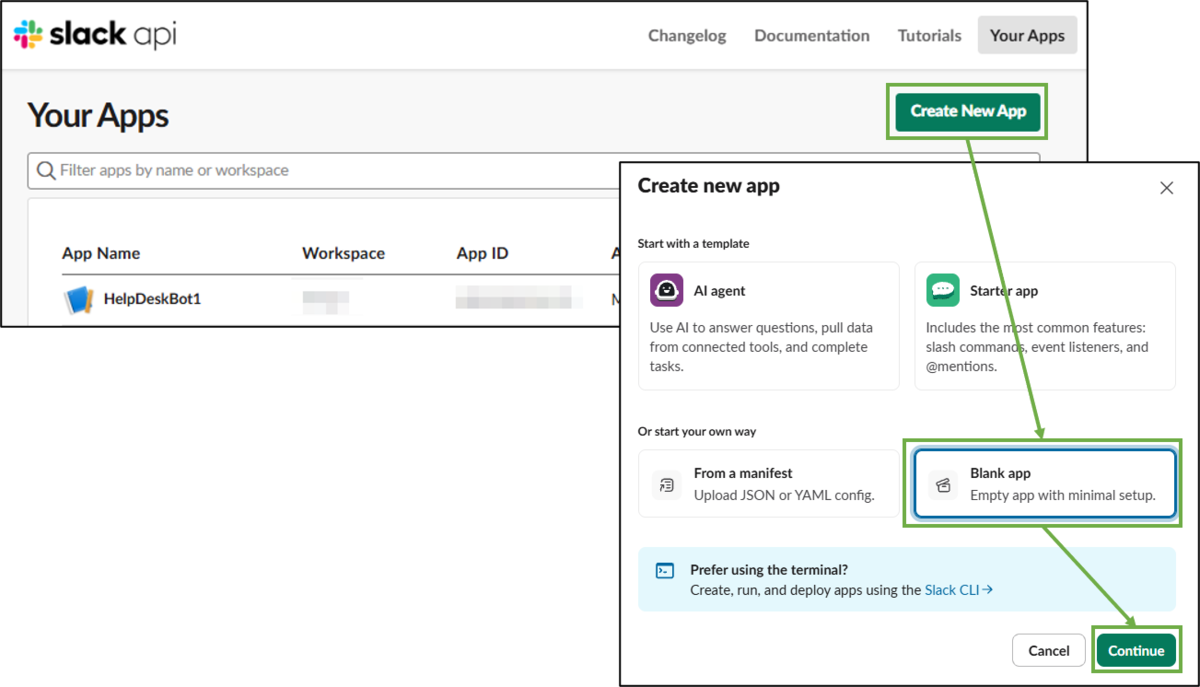Click the Your Apps page heading
Image resolution: width=1200 pixels, height=687 pixels.
(x=98, y=116)
